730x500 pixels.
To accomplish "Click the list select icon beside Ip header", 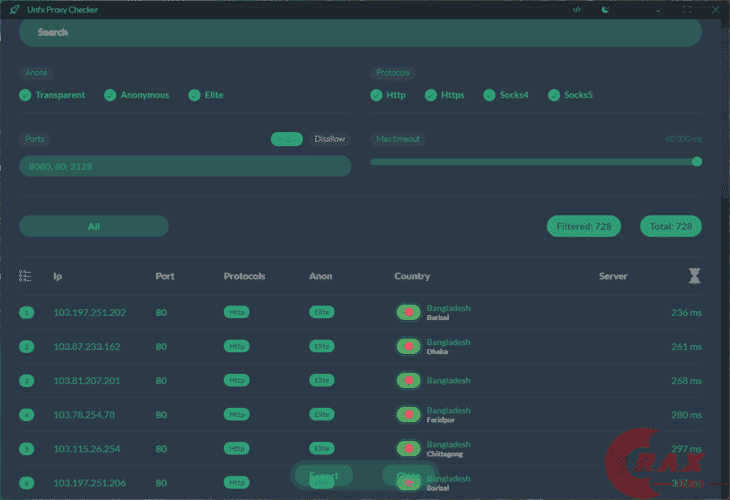I will pos(25,276).
